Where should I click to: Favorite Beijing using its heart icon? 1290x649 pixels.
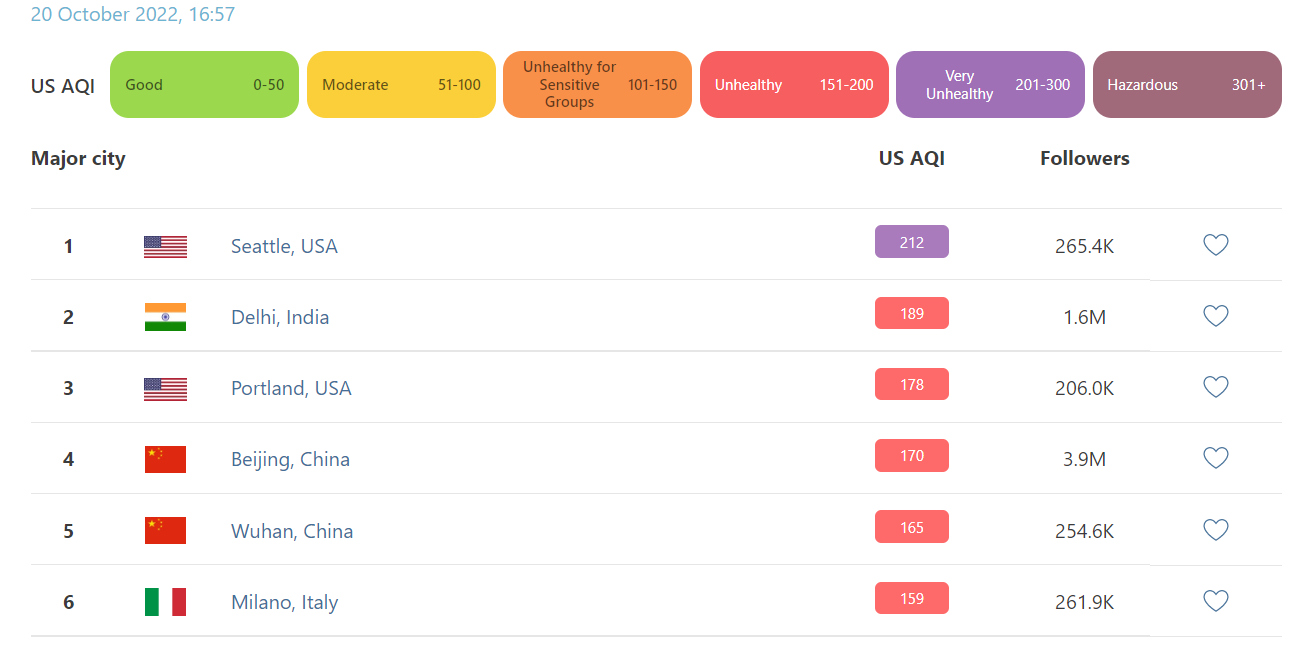point(1215,458)
